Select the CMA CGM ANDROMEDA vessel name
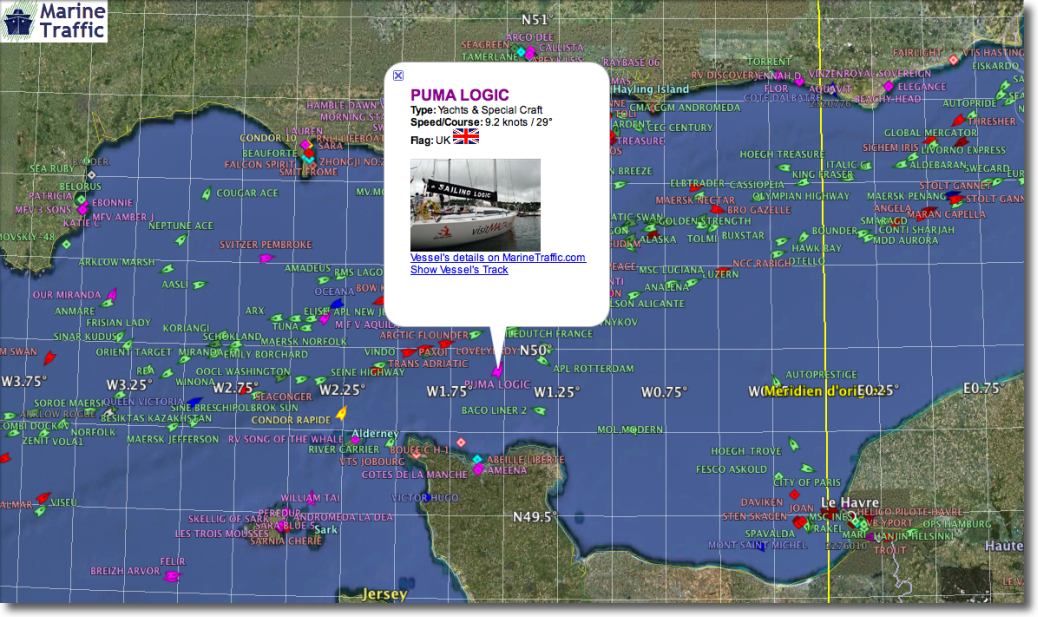Screen dimensions: 1038x617 point(684,107)
